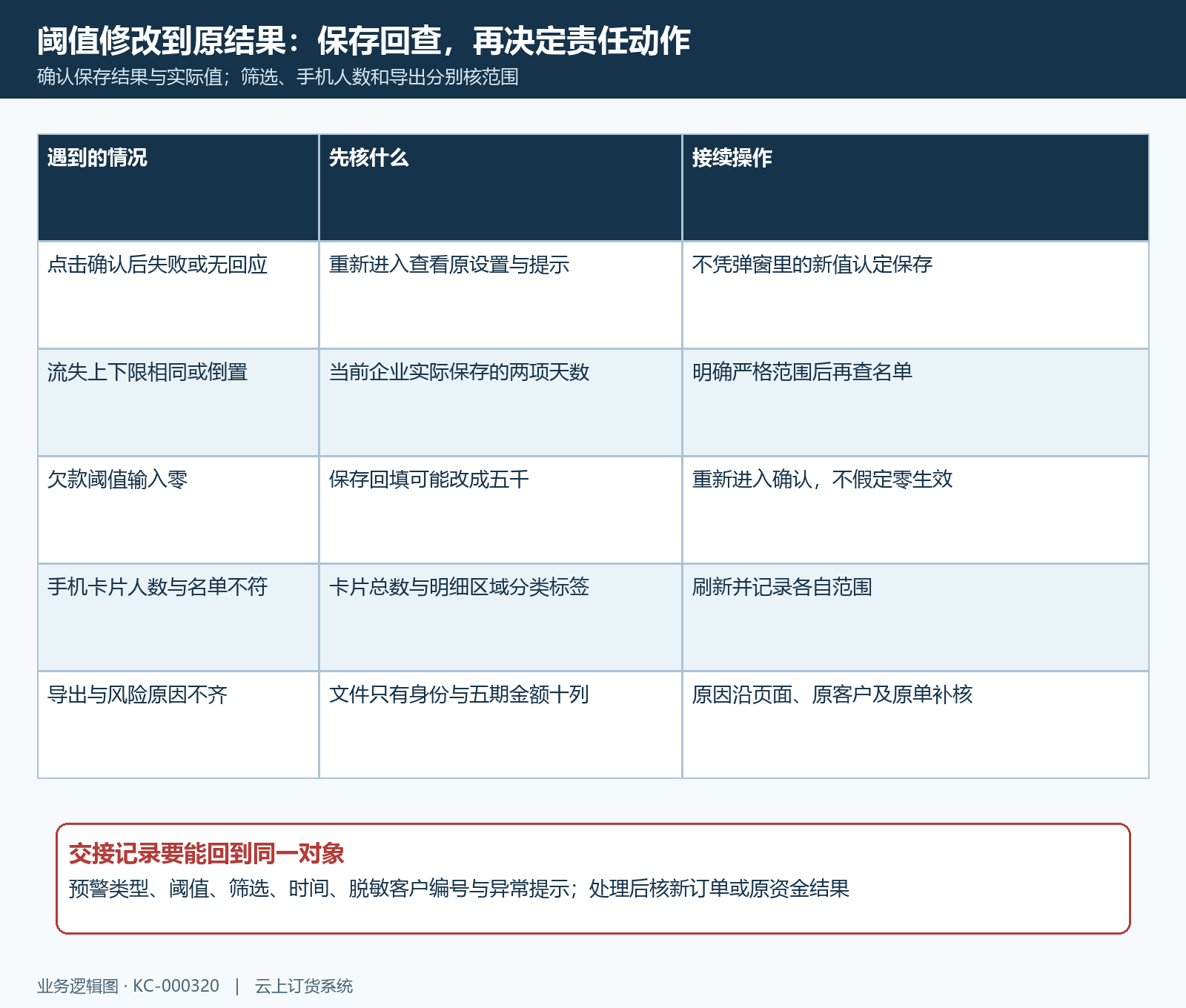1186x1008 pixels.
Task: Click column header '遇到的情况'
Action: [178, 188]
